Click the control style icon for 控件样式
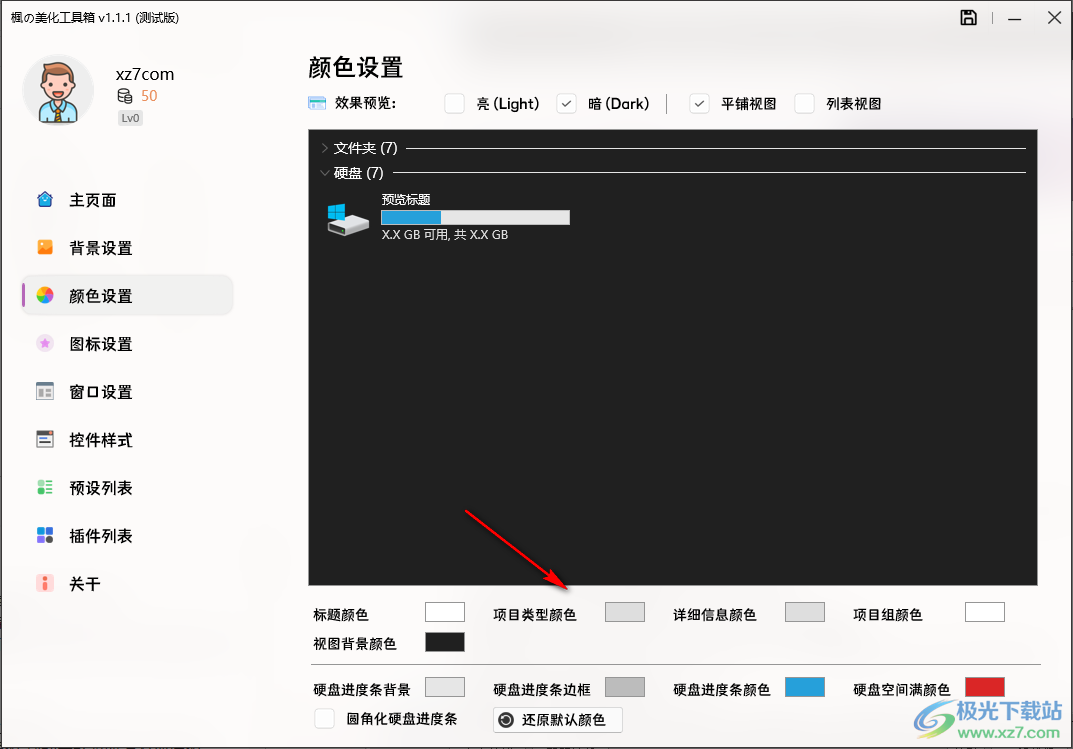Screen dimensions: 1073x749 pos(45,439)
